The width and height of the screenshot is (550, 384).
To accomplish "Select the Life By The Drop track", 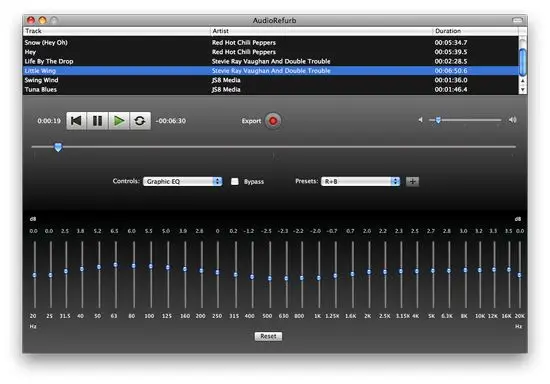I will coord(270,61).
